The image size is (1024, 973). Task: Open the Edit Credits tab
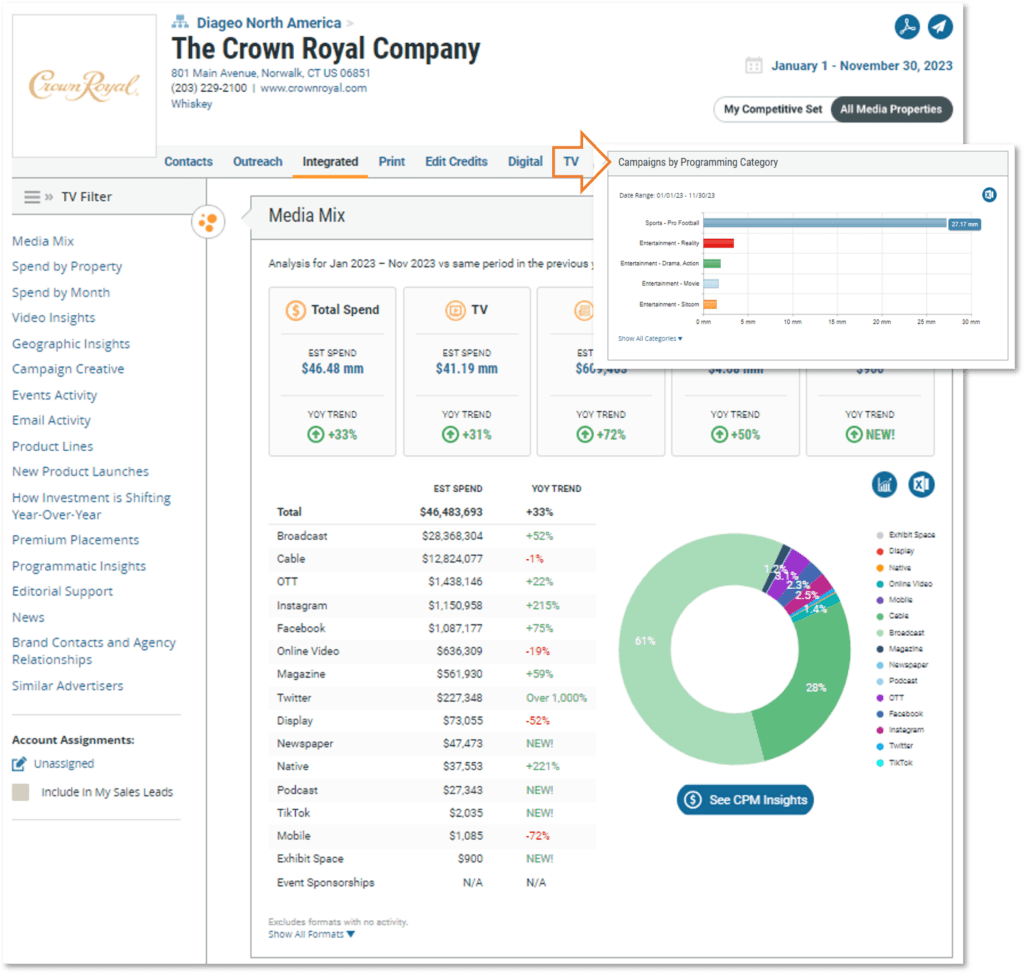[456, 161]
